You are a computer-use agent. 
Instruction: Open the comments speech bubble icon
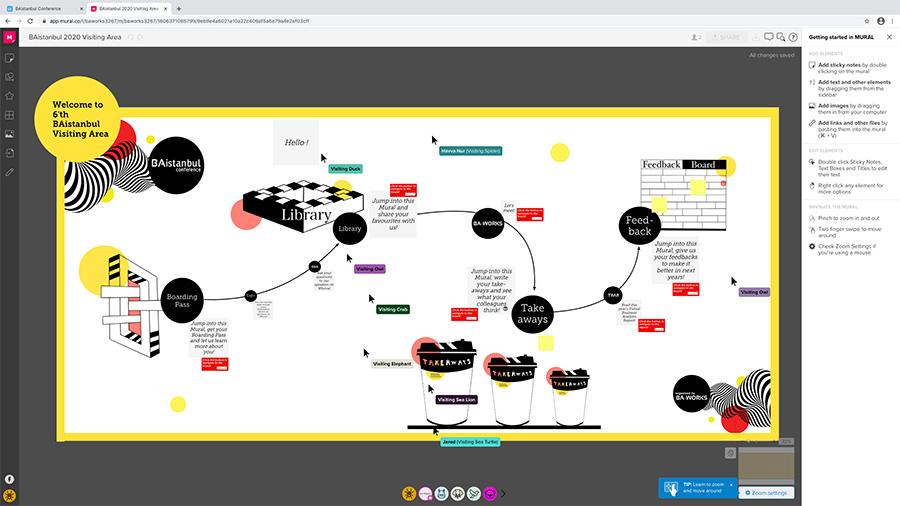point(769,37)
